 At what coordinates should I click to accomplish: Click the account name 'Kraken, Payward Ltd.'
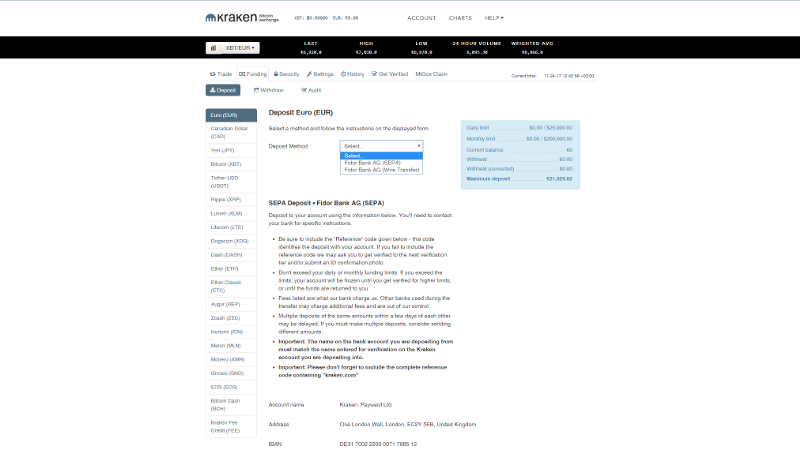[366, 405]
